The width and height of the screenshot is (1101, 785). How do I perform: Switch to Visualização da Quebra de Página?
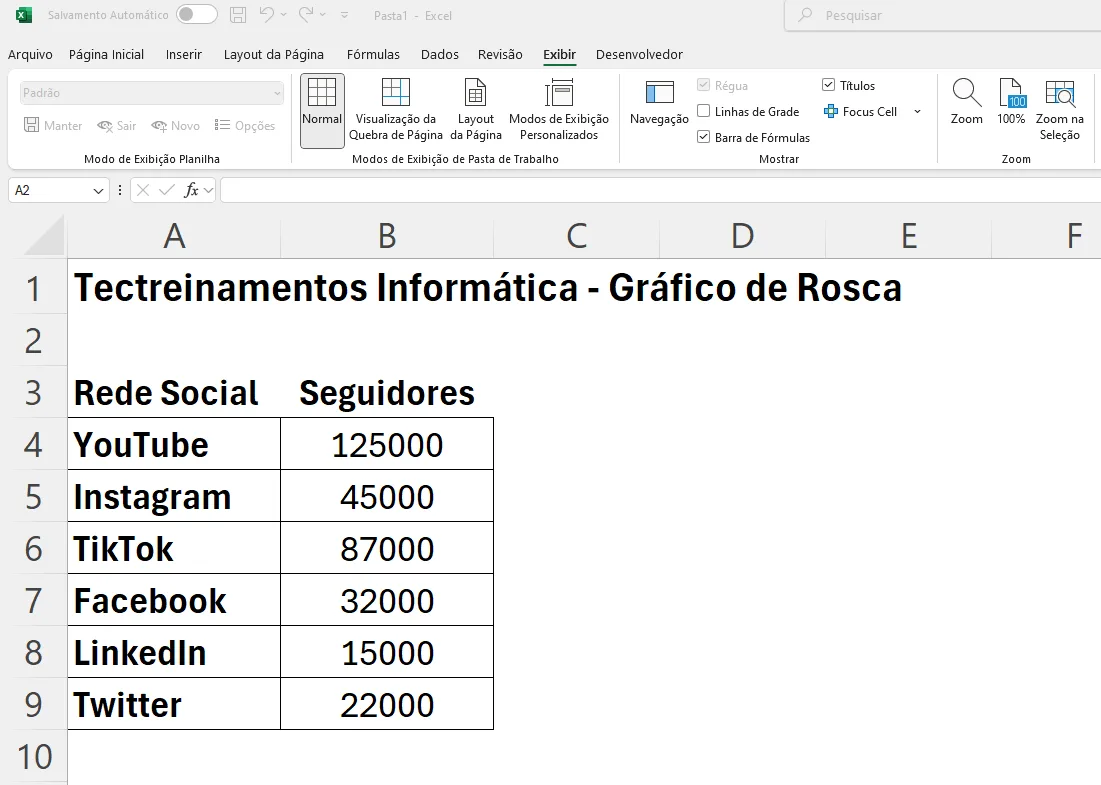click(395, 110)
